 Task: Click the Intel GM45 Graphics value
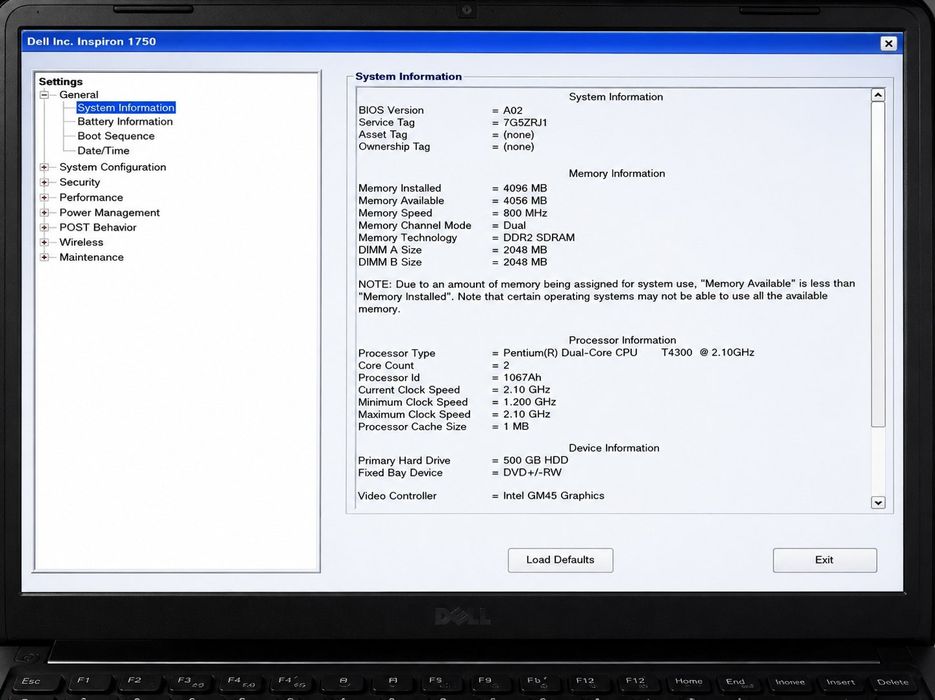553,495
